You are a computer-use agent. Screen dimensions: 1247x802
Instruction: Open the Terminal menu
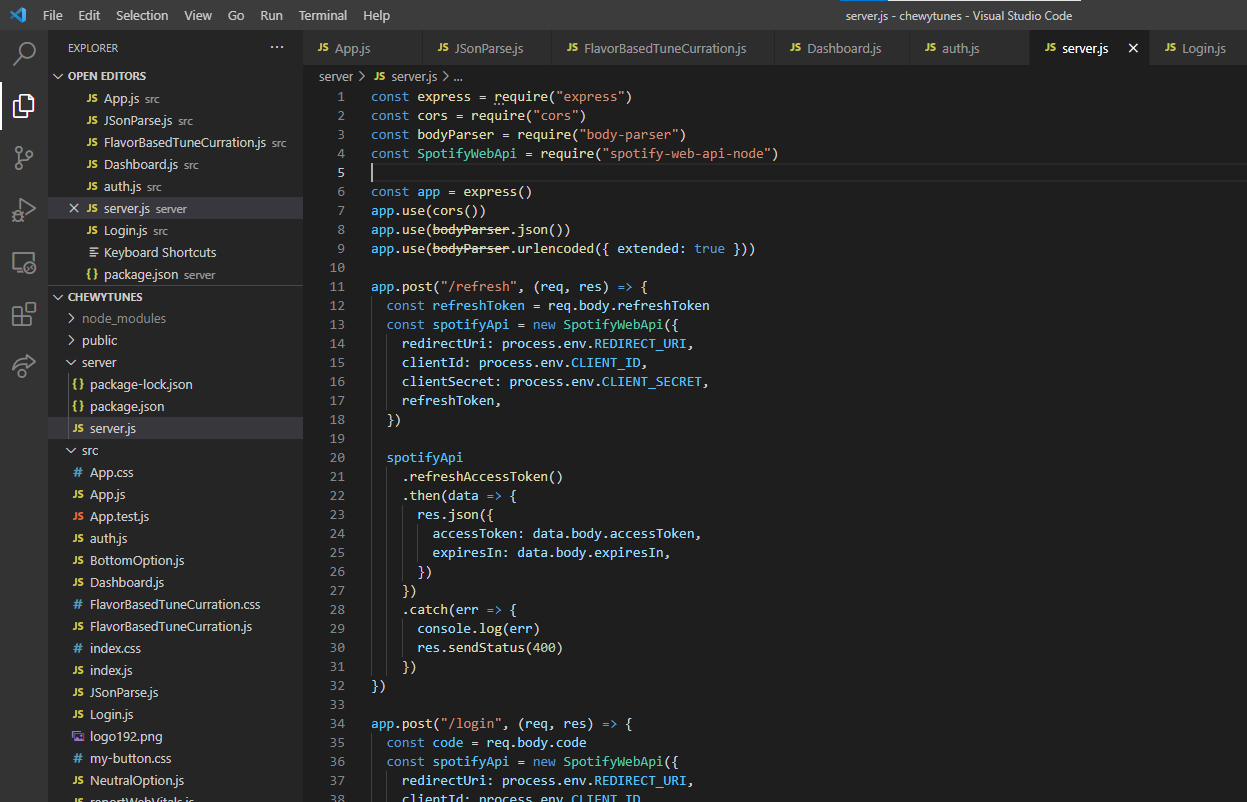point(323,15)
